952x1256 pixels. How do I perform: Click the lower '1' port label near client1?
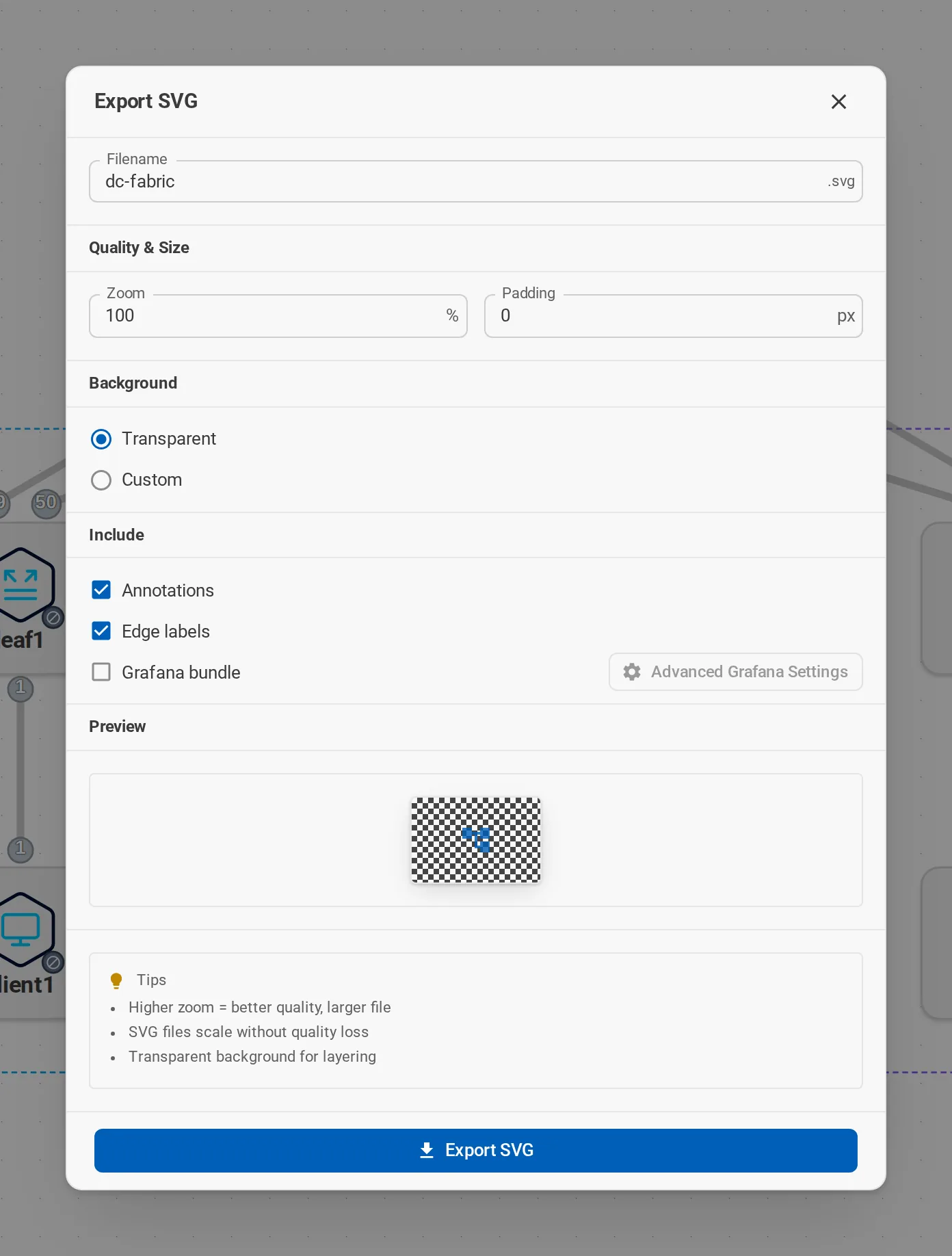click(21, 849)
